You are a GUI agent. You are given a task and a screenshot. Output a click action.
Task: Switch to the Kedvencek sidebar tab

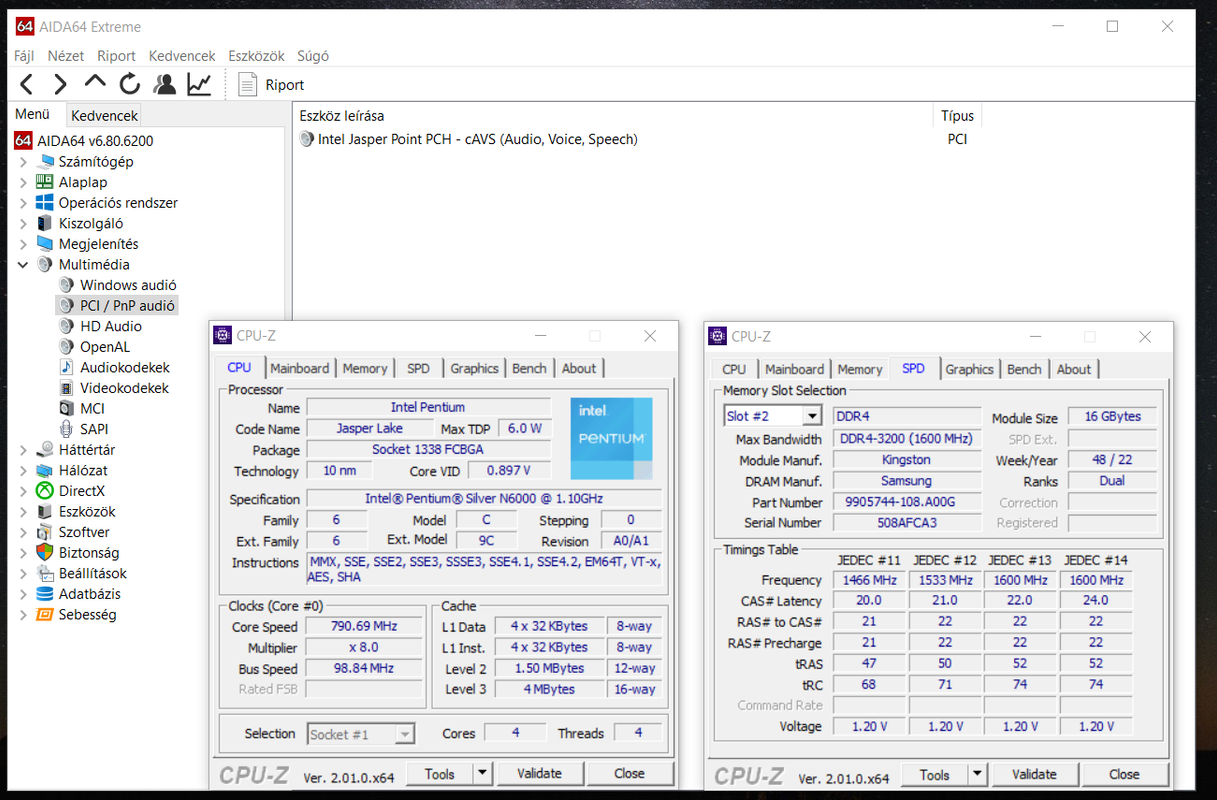point(105,116)
